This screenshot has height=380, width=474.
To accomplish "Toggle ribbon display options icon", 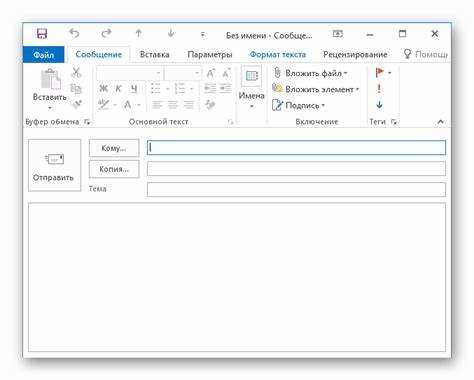I will (338, 34).
